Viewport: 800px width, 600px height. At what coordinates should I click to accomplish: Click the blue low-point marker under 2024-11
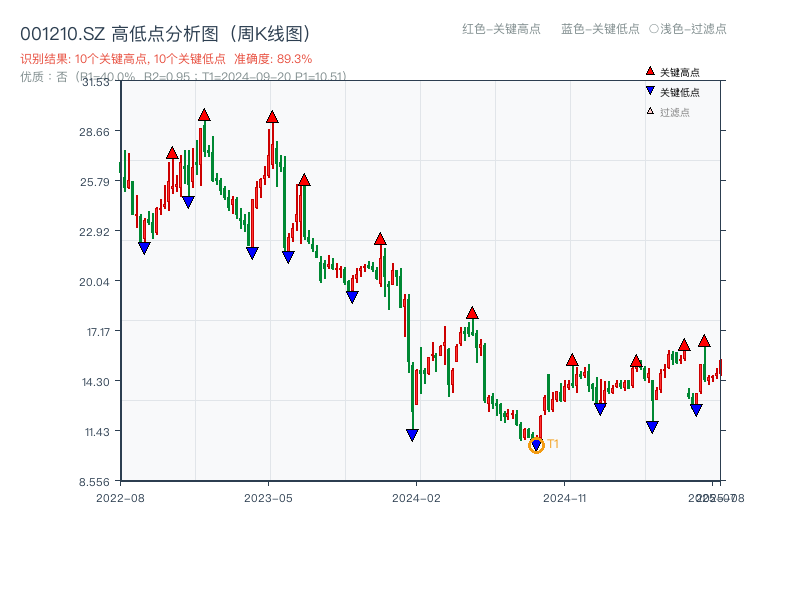click(x=600, y=408)
